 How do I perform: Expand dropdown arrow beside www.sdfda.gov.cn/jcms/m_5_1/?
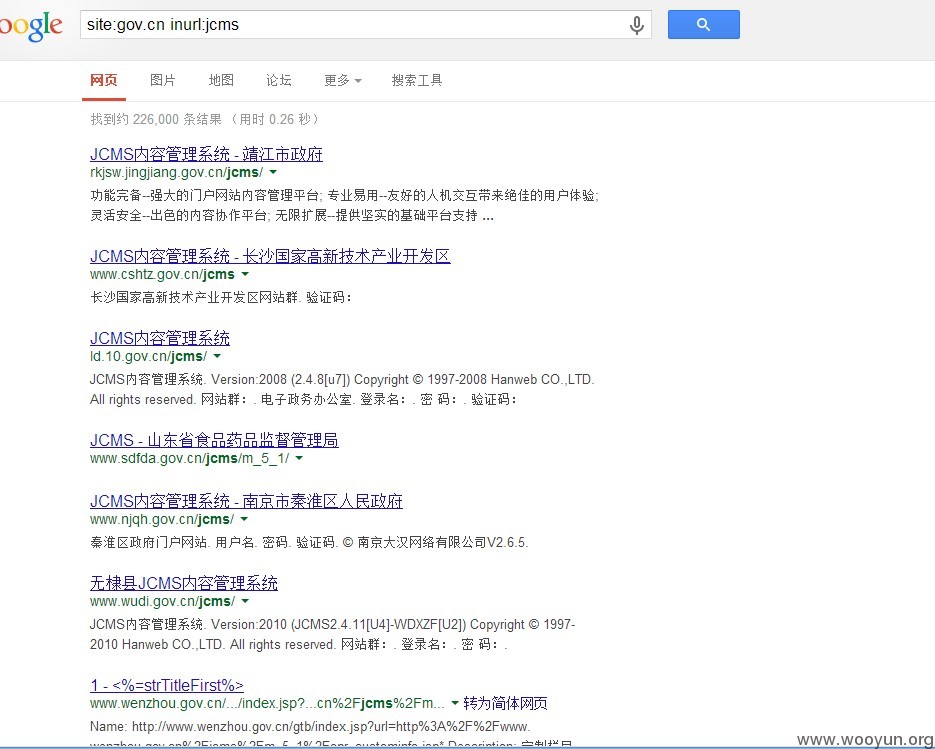click(299, 458)
